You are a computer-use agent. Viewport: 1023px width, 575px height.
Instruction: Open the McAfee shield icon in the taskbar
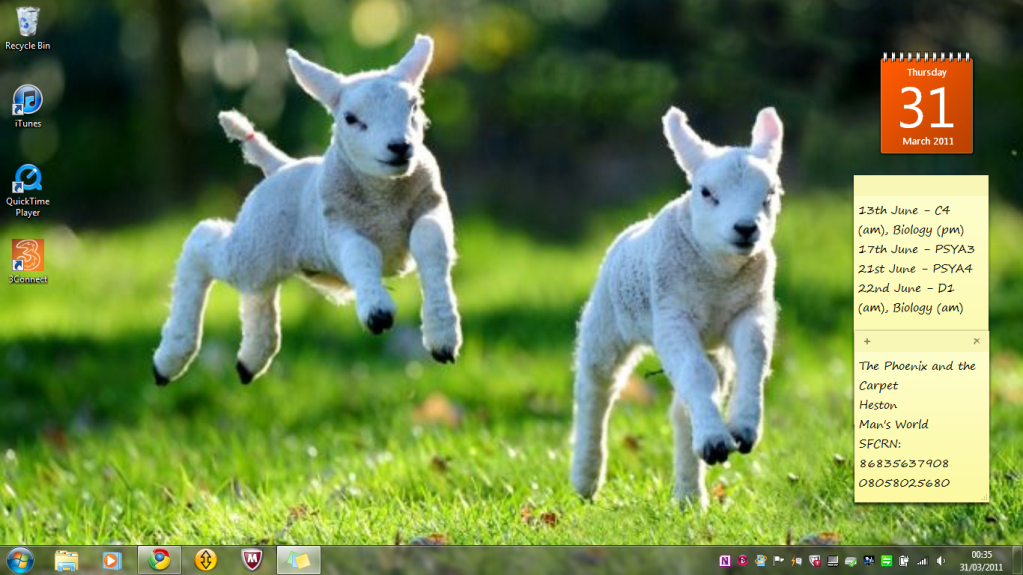click(x=252, y=560)
